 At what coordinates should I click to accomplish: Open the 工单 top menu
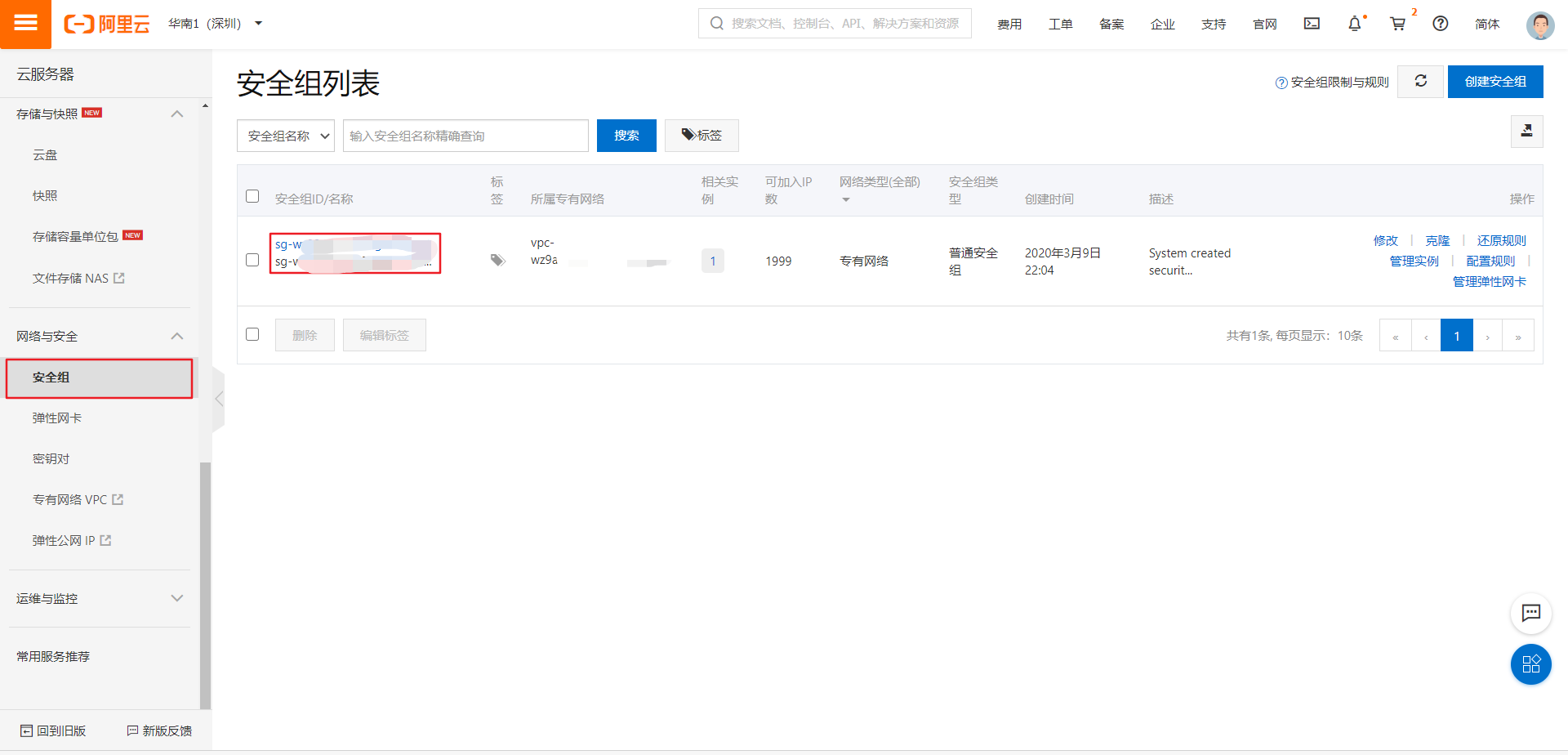point(1060,24)
